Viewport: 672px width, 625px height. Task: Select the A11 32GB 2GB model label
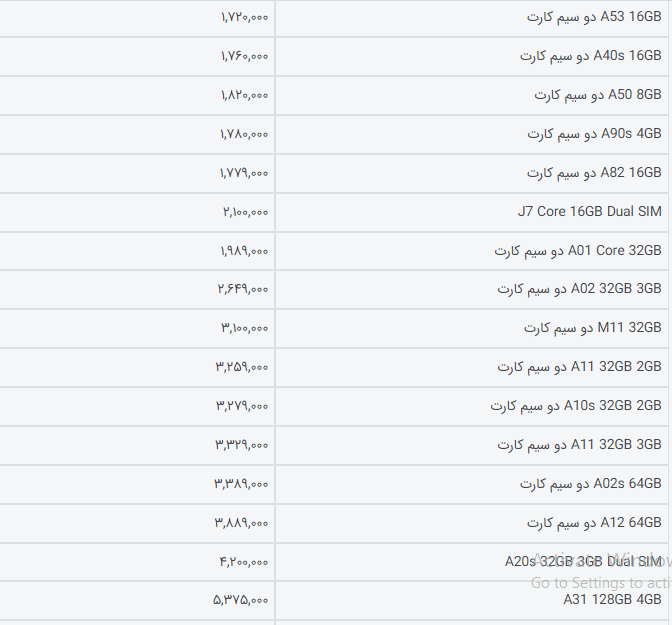coord(579,367)
